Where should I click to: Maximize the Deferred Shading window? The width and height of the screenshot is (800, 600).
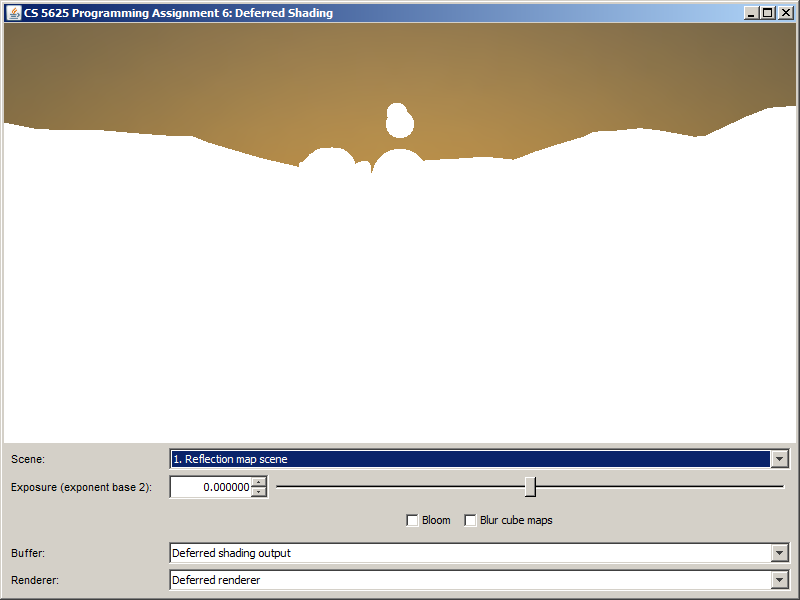click(767, 13)
